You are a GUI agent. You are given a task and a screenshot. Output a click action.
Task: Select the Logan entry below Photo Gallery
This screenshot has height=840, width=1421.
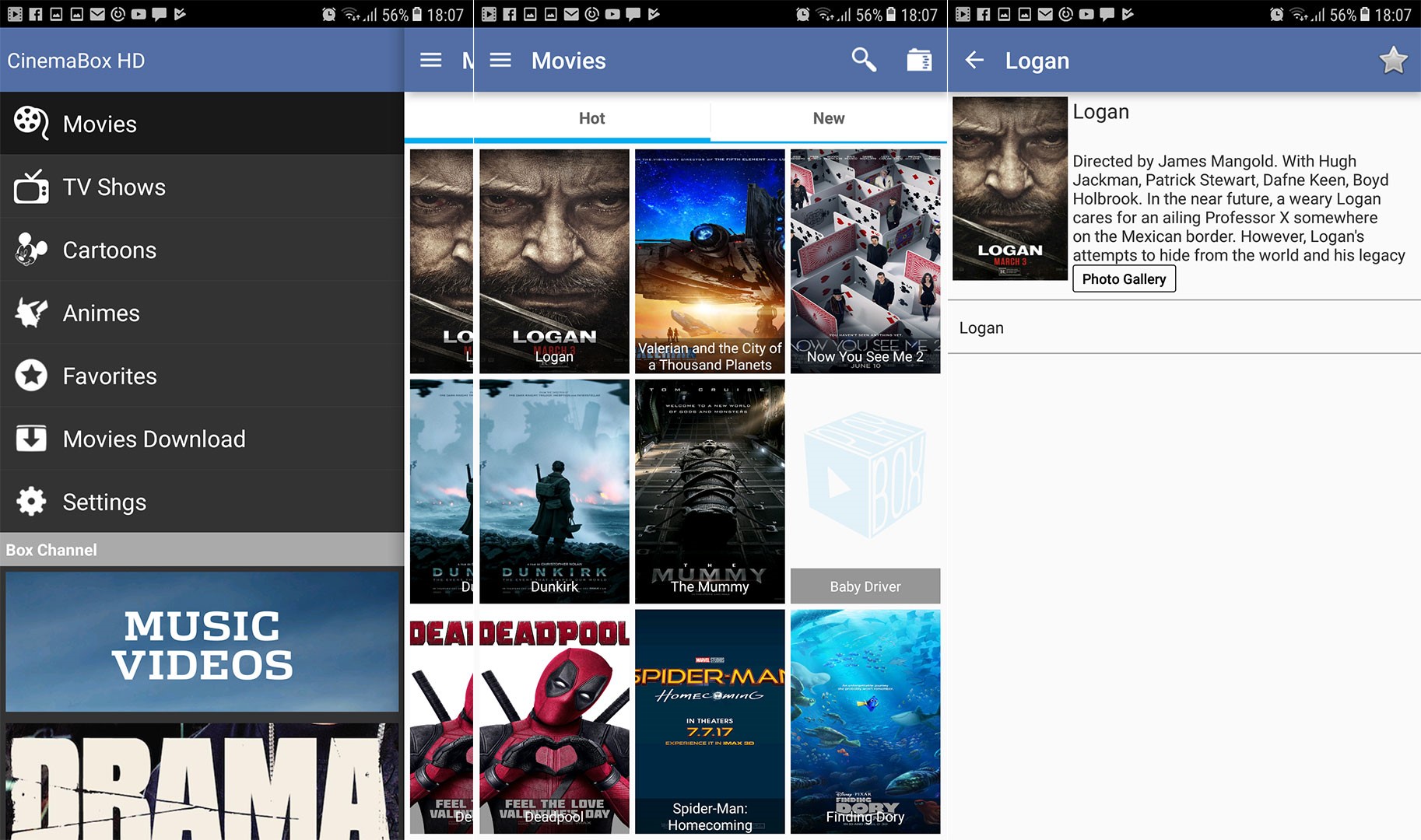1184,327
